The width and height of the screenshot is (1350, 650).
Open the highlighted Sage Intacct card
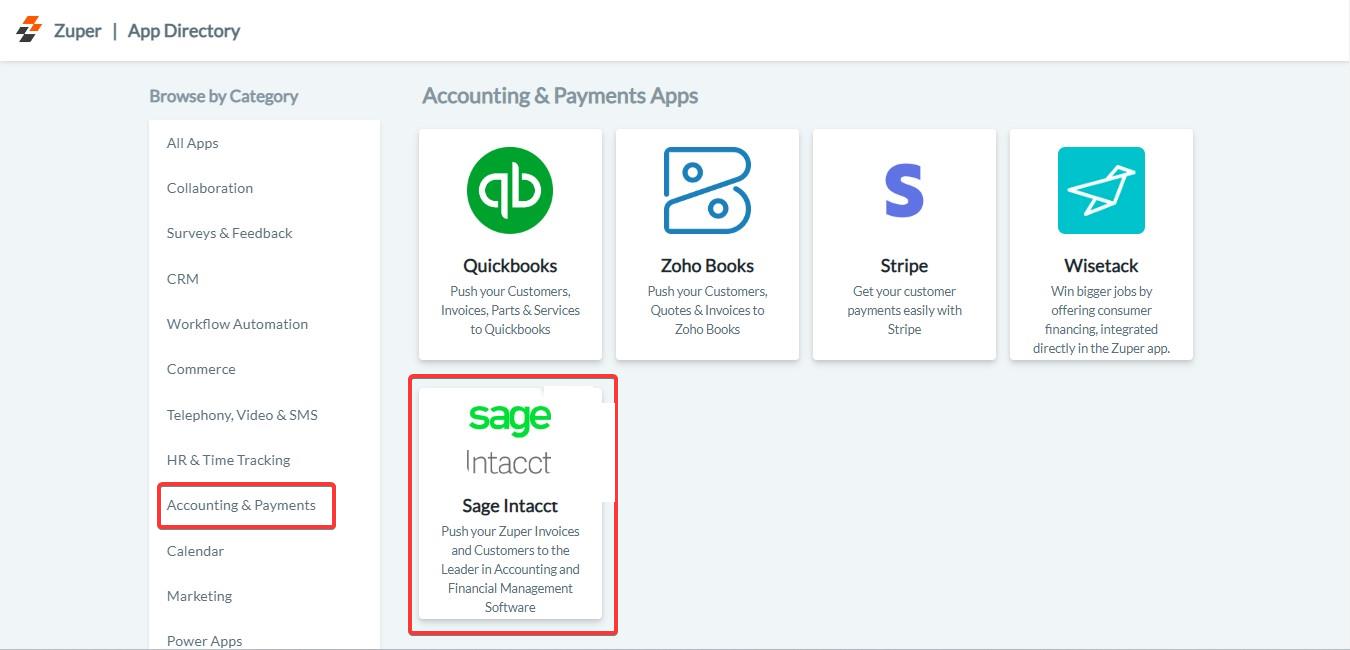510,505
